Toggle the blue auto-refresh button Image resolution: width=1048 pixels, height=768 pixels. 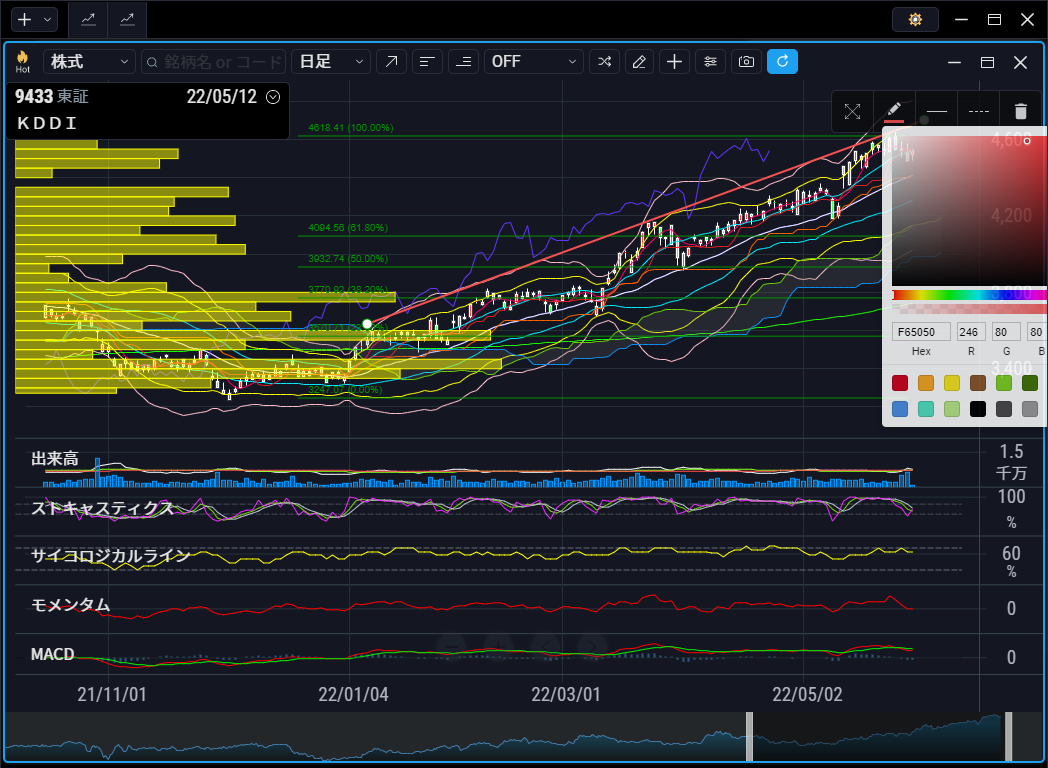coord(782,62)
